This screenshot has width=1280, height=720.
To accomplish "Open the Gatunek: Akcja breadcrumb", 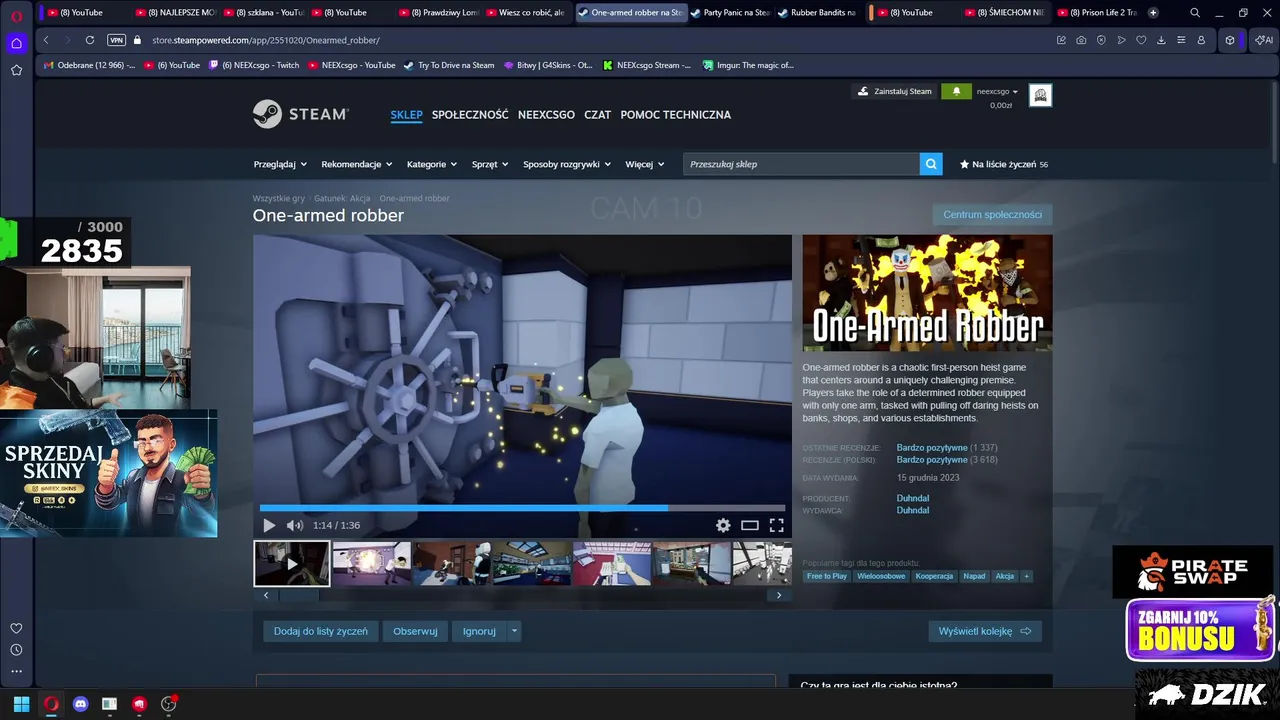I will point(342,198).
